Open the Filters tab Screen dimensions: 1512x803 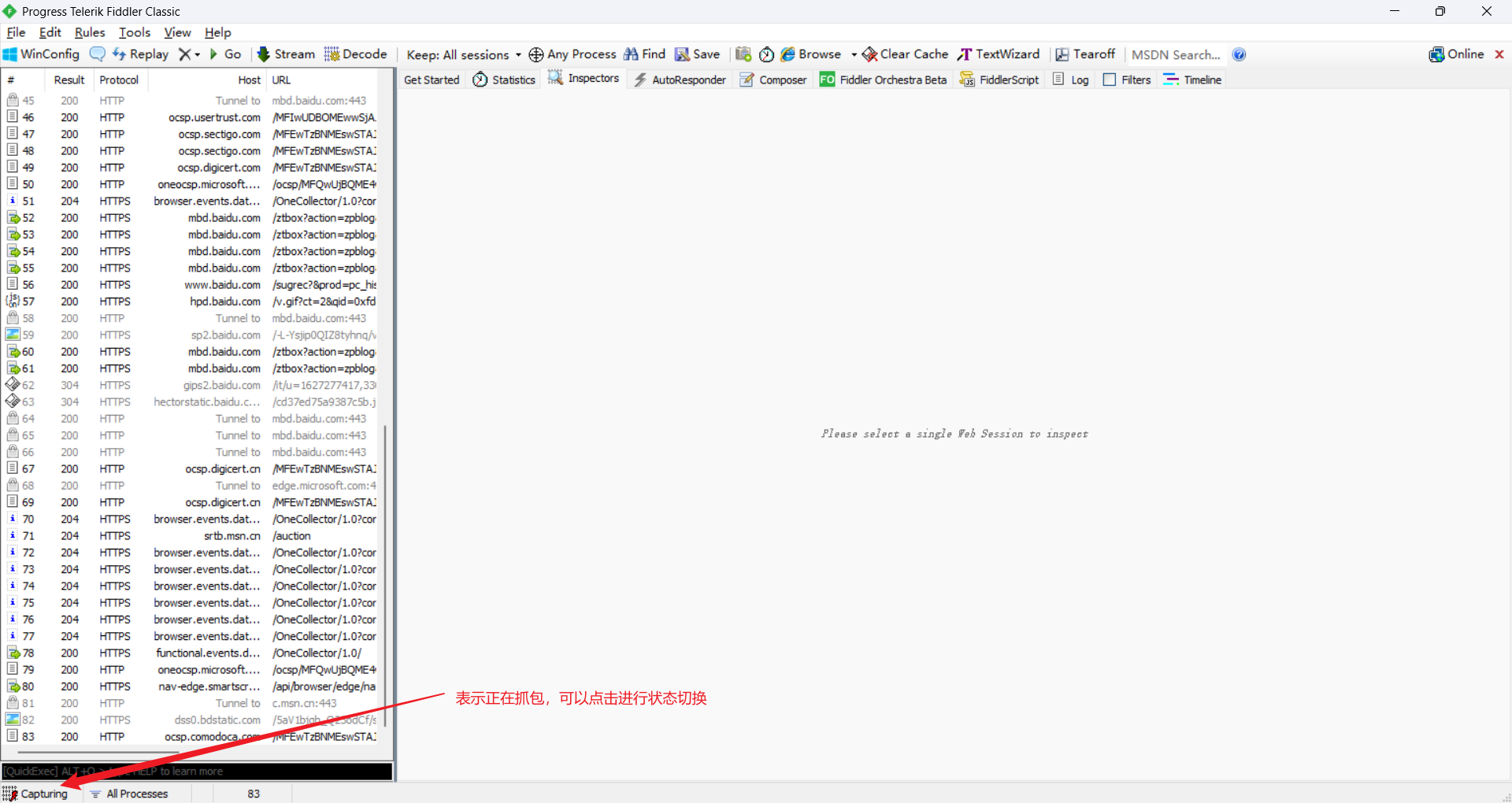1128,80
